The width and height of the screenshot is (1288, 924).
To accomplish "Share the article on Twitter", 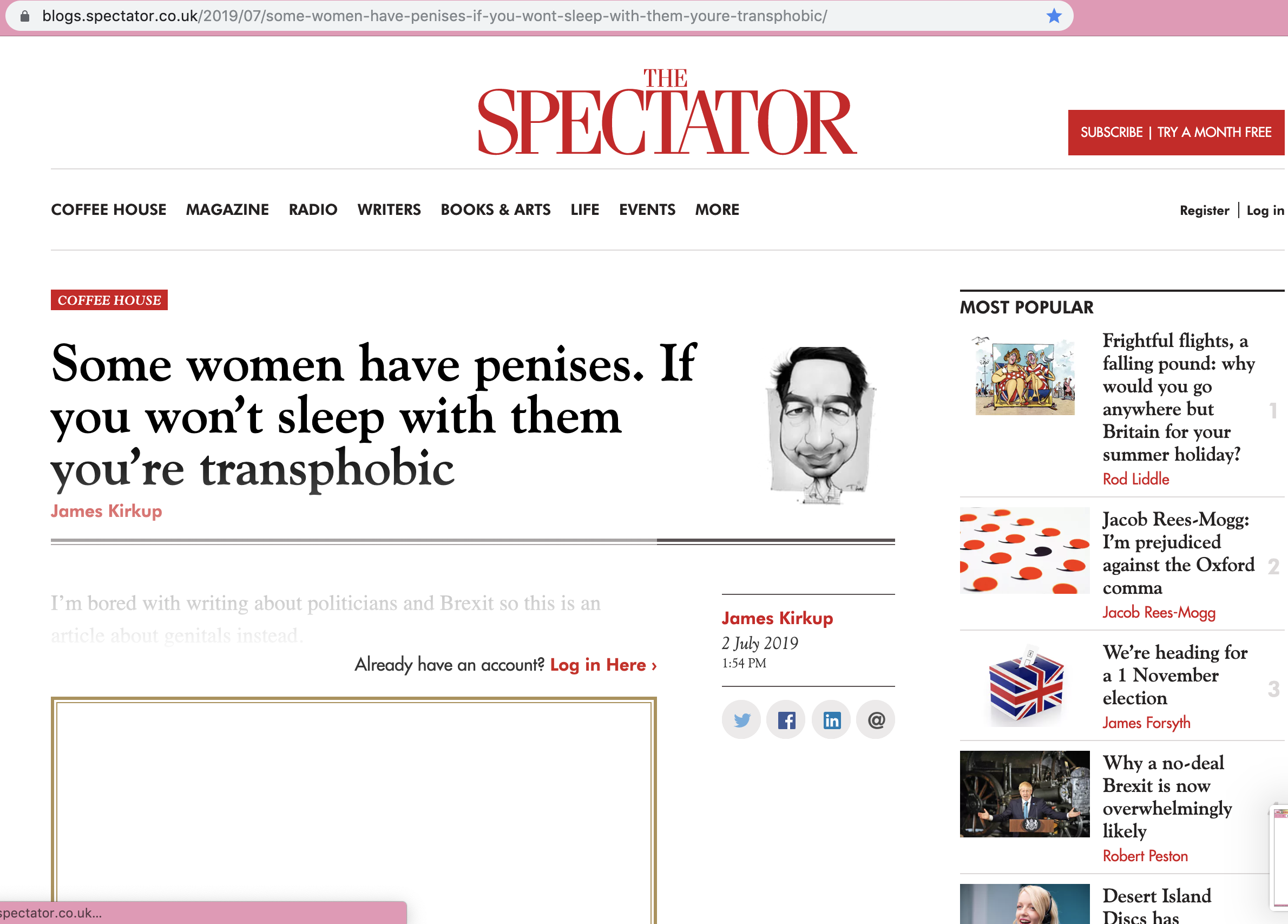I will click(x=741, y=719).
